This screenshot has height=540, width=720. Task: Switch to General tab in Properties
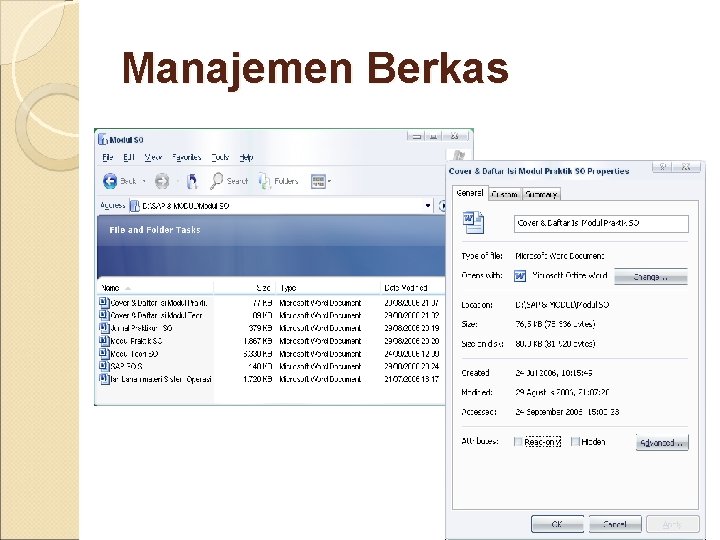pyautogui.click(x=470, y=193)
